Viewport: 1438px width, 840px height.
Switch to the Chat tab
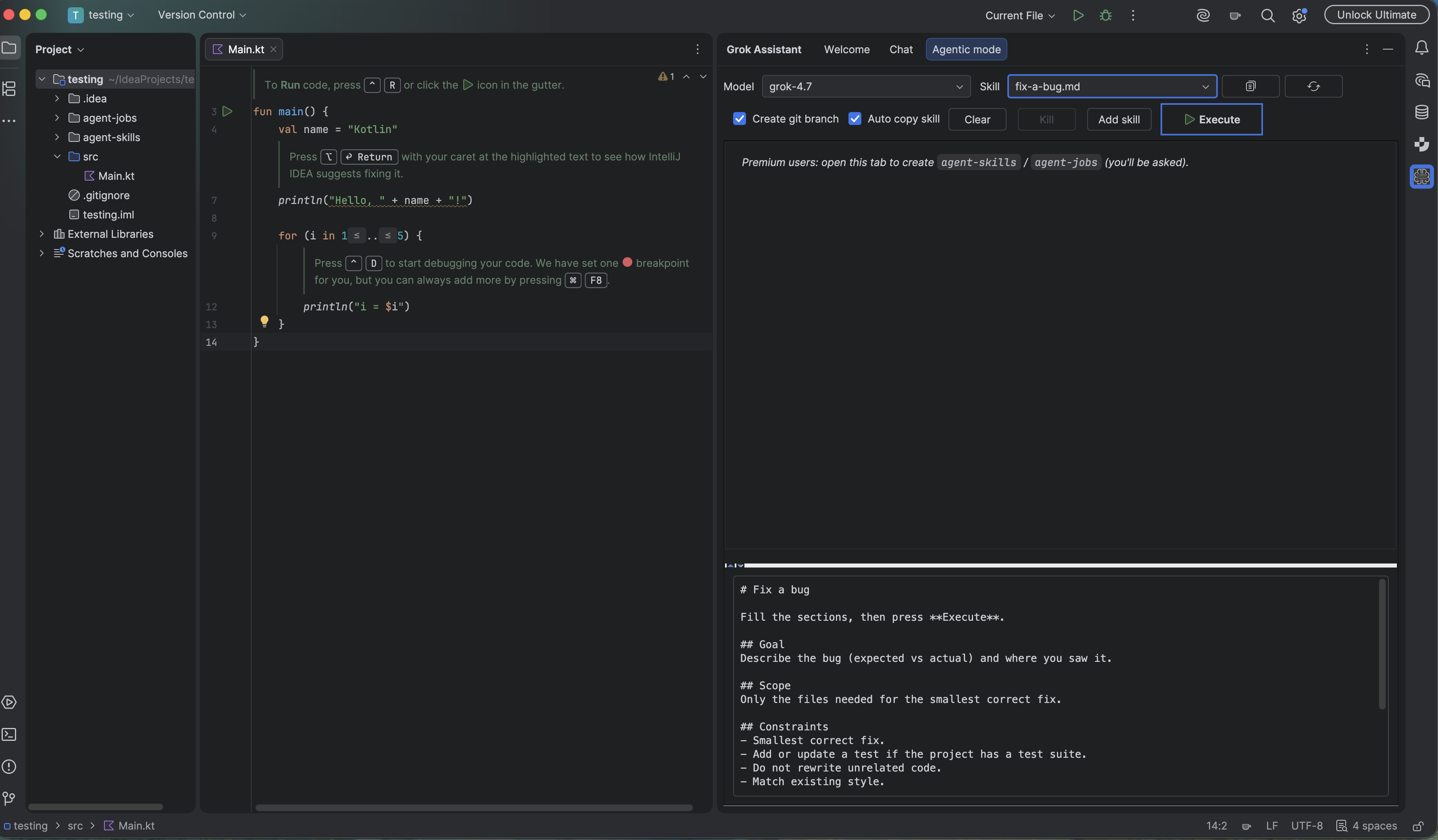901,49
